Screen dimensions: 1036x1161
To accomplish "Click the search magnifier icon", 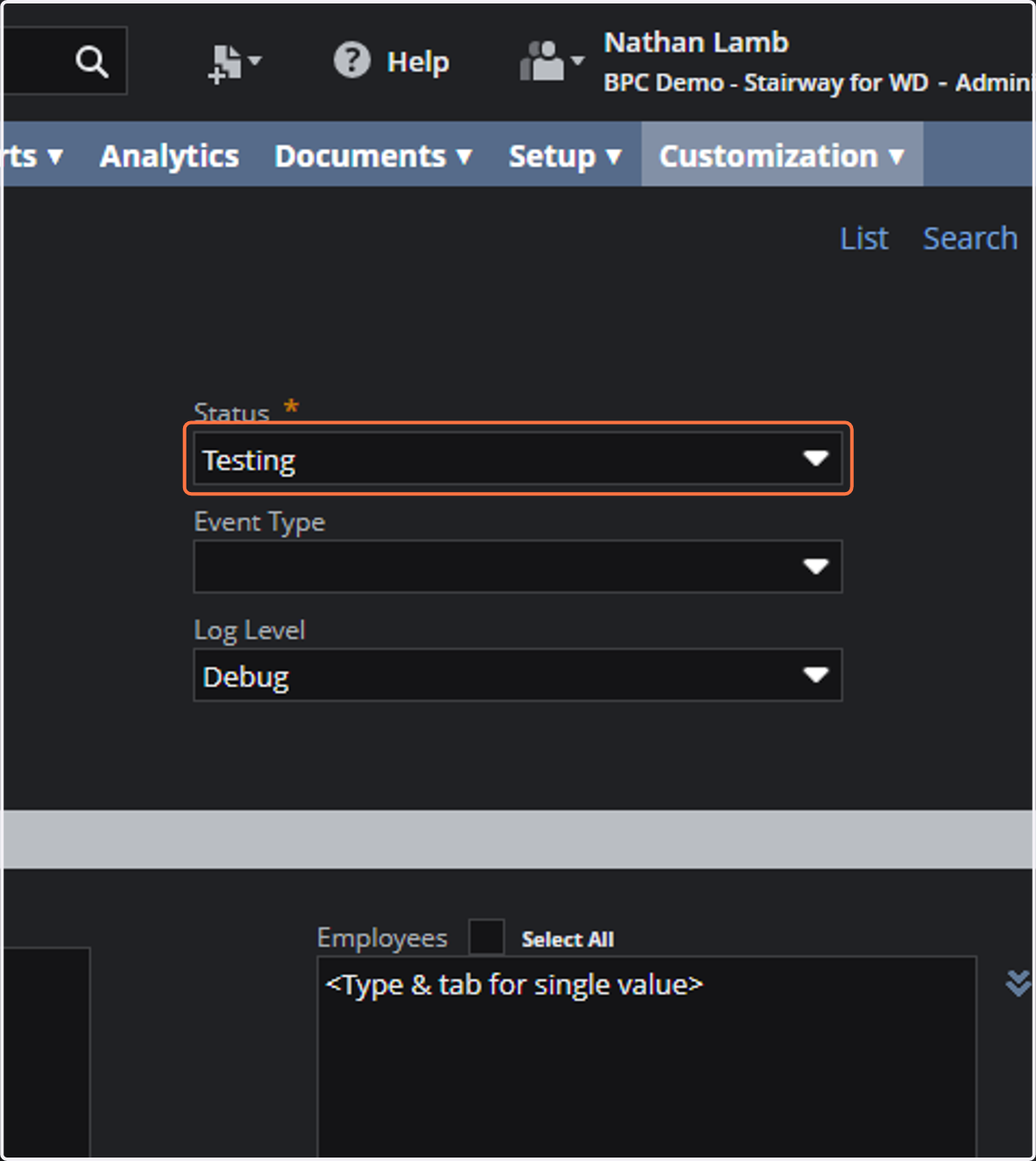I will (92, 62).
